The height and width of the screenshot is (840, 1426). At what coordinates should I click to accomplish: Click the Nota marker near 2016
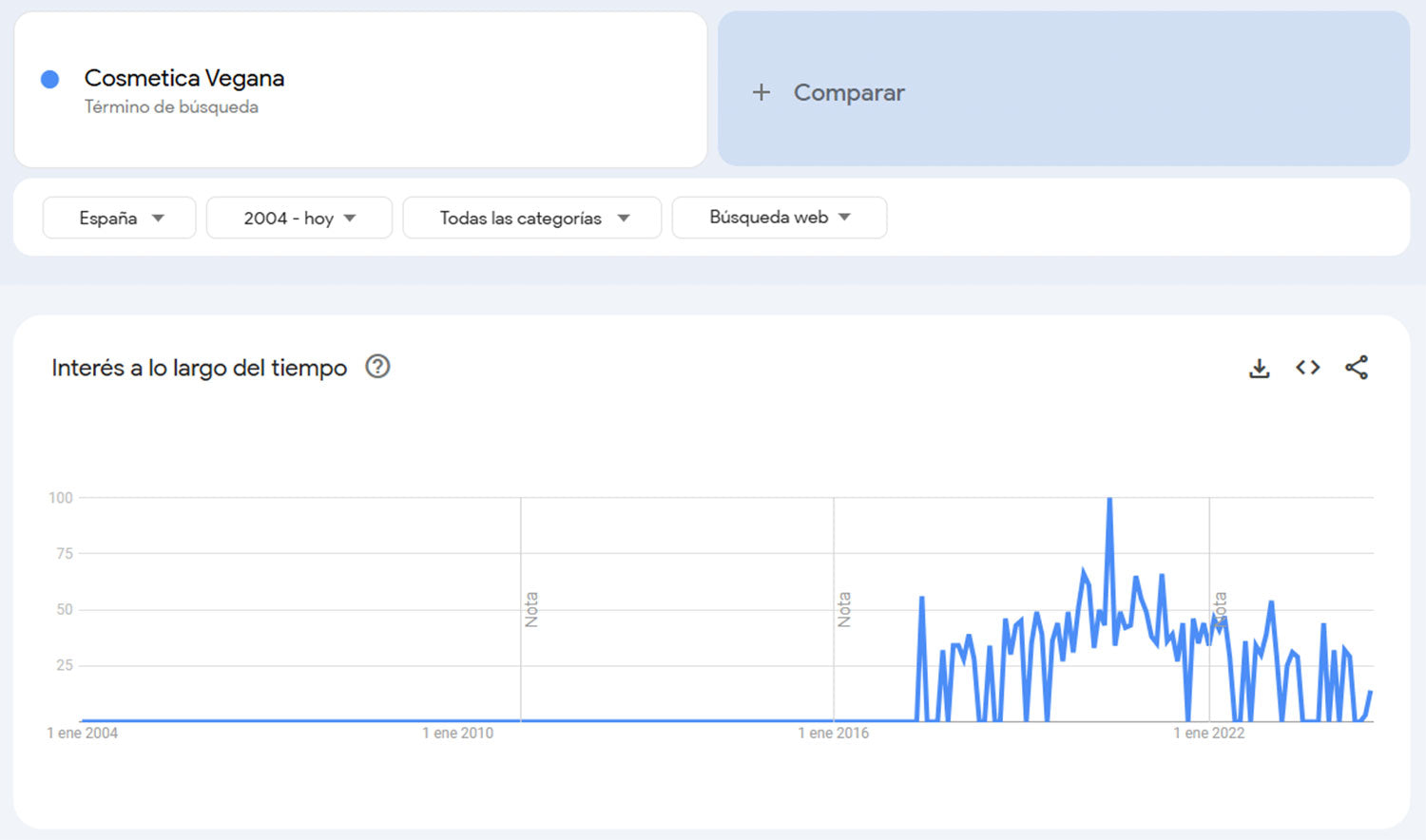tap(844, 609)
